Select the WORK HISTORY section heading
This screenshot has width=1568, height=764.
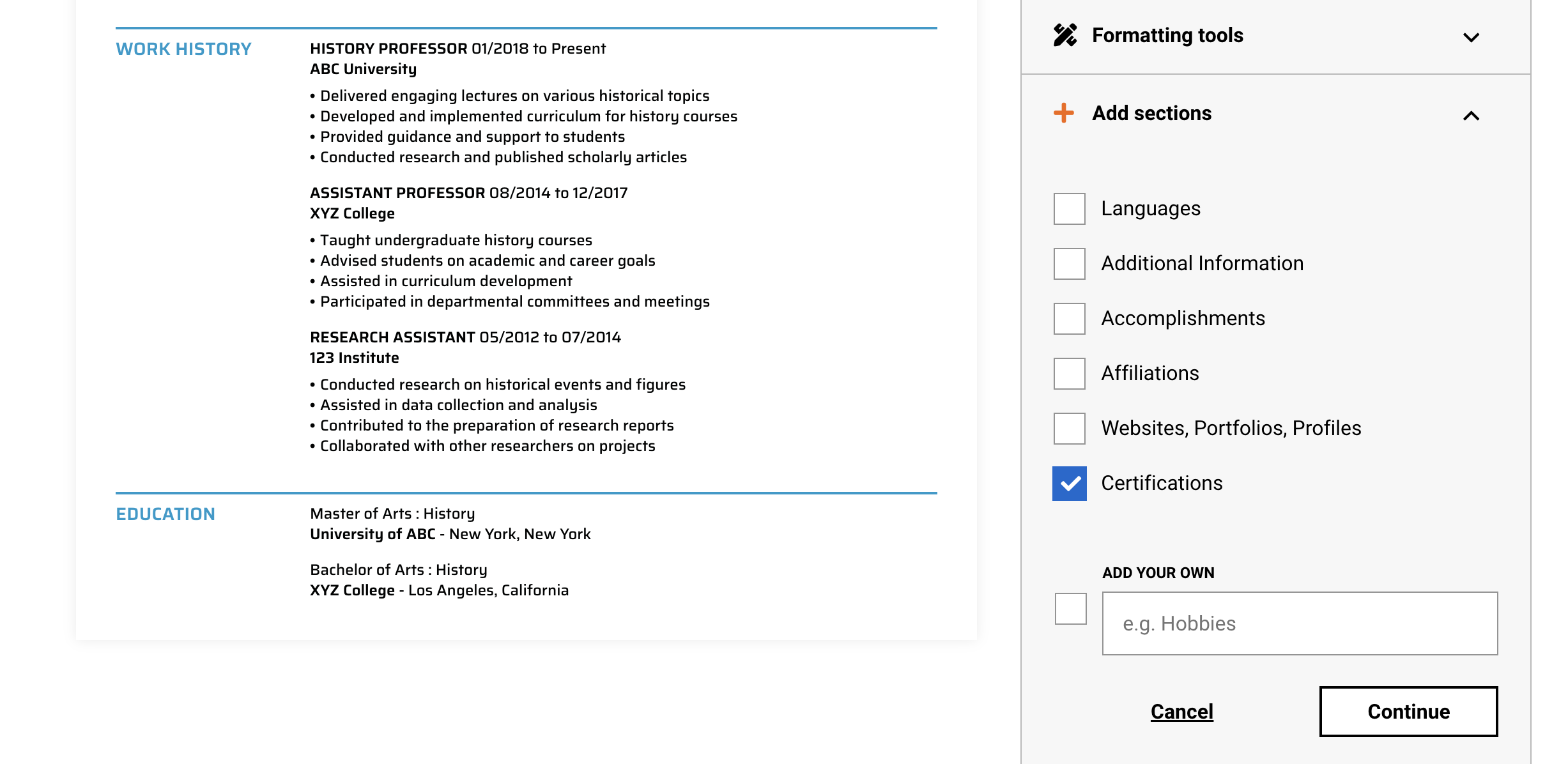(183, 49)
